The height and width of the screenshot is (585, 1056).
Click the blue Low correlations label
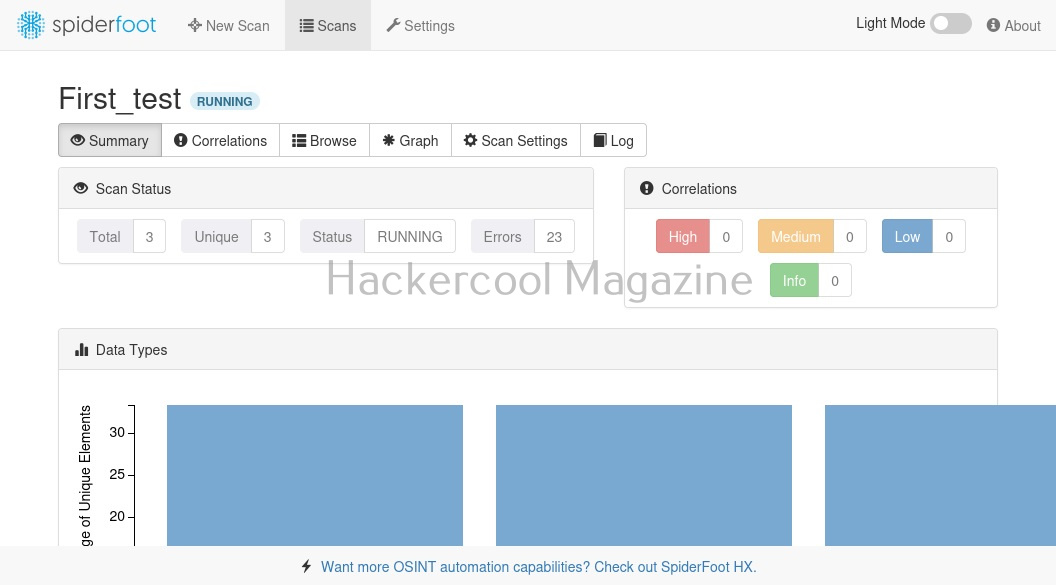pos(907,236)
